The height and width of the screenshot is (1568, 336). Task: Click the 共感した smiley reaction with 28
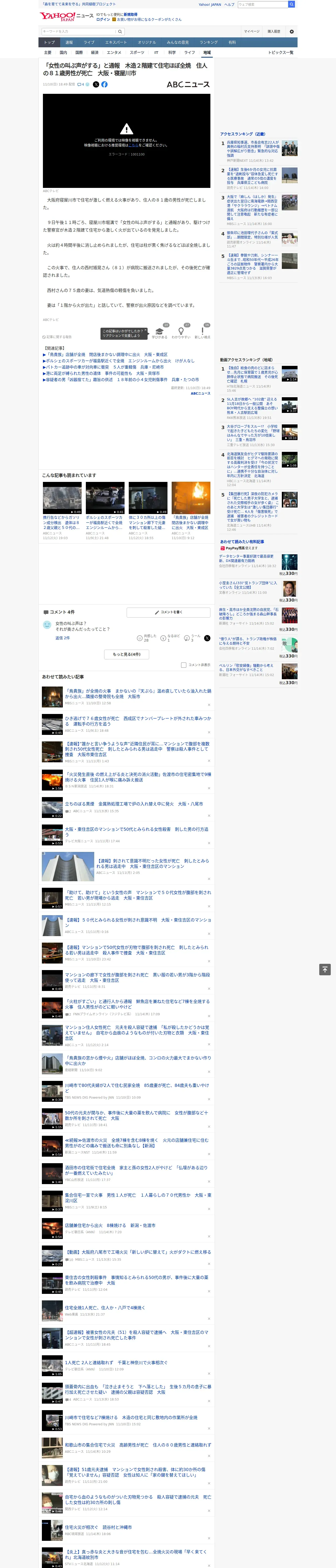point(140,638)
